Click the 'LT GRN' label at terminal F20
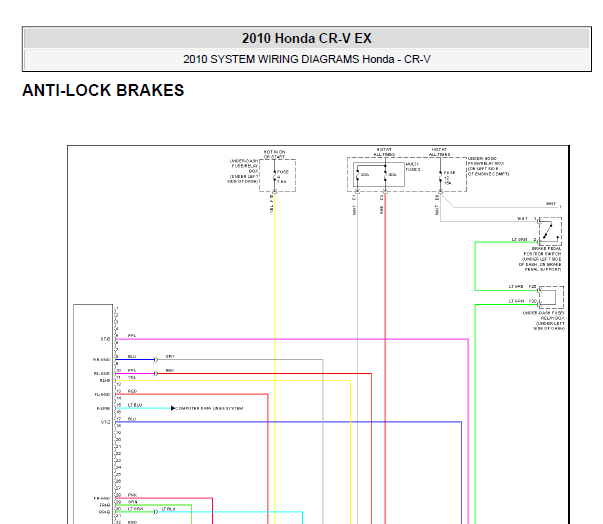The width and height of the screenshot is (603, 524). (x=516, y=301)
